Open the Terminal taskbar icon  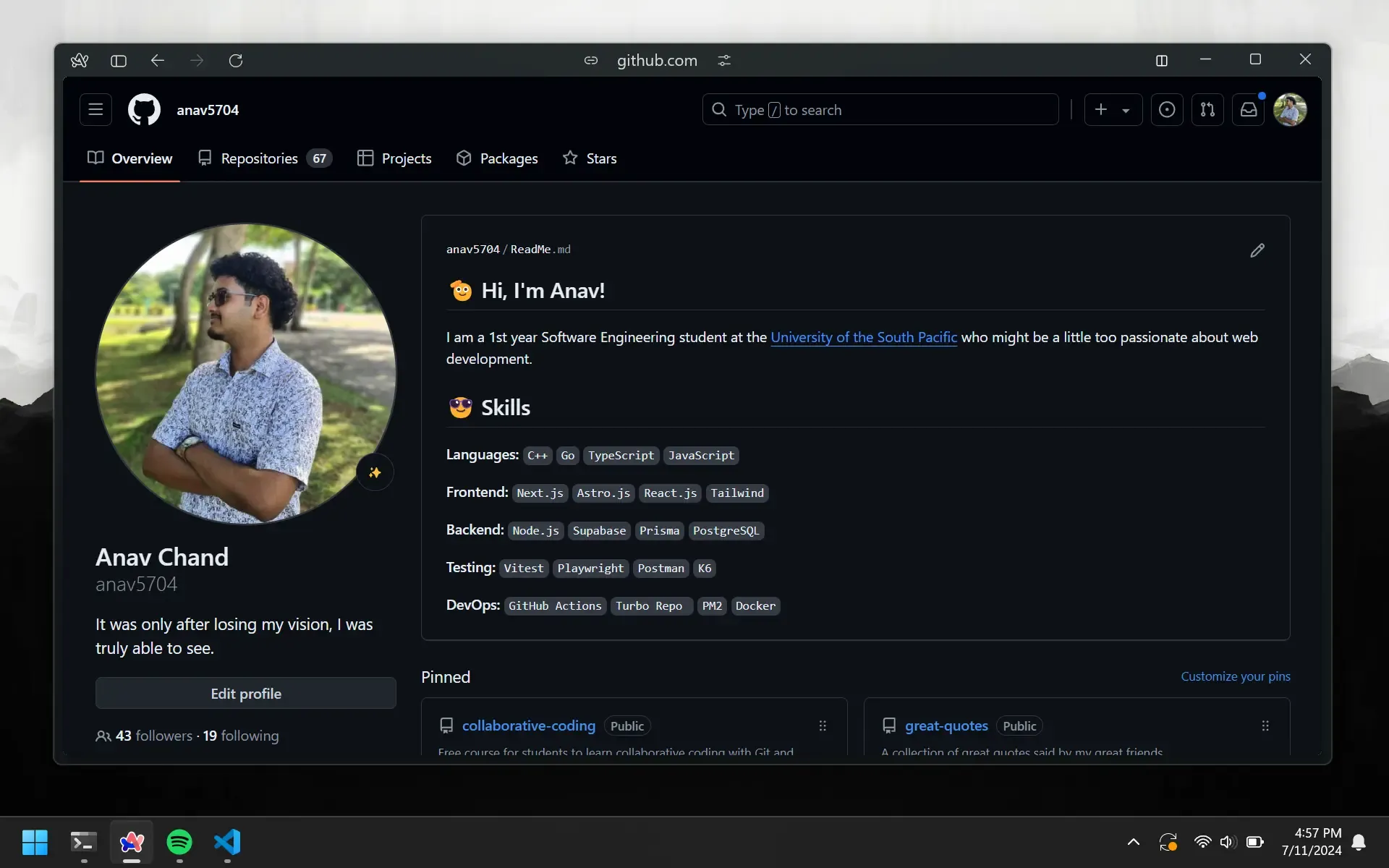click(83, 842)
